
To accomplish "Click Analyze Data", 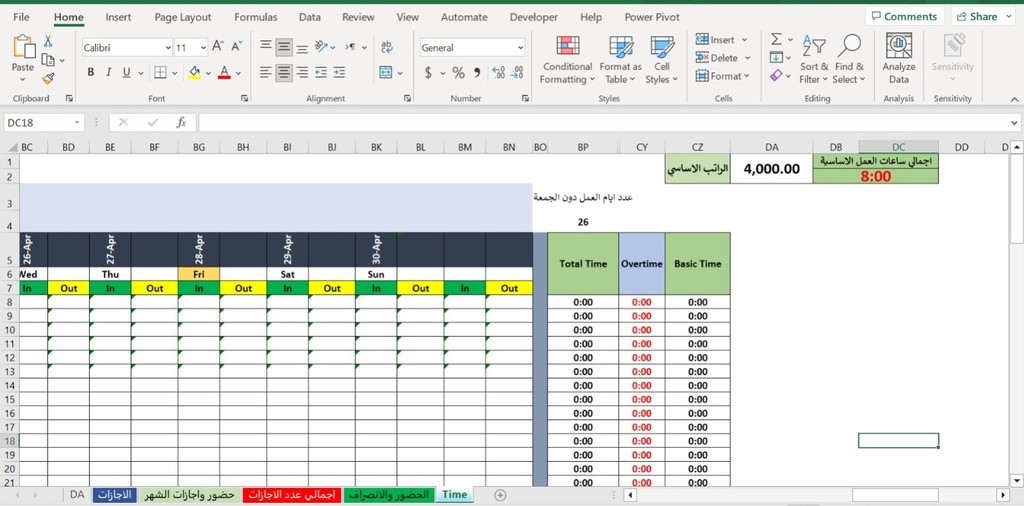I will click(899, 60).
